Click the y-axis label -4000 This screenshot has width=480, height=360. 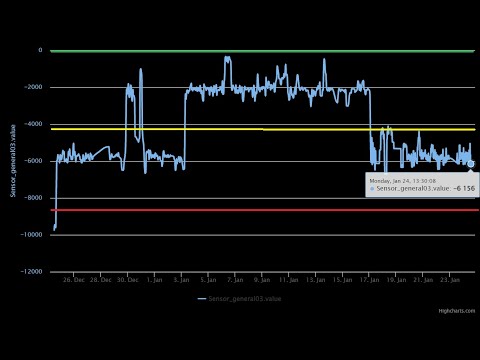[x=33, y=124]
